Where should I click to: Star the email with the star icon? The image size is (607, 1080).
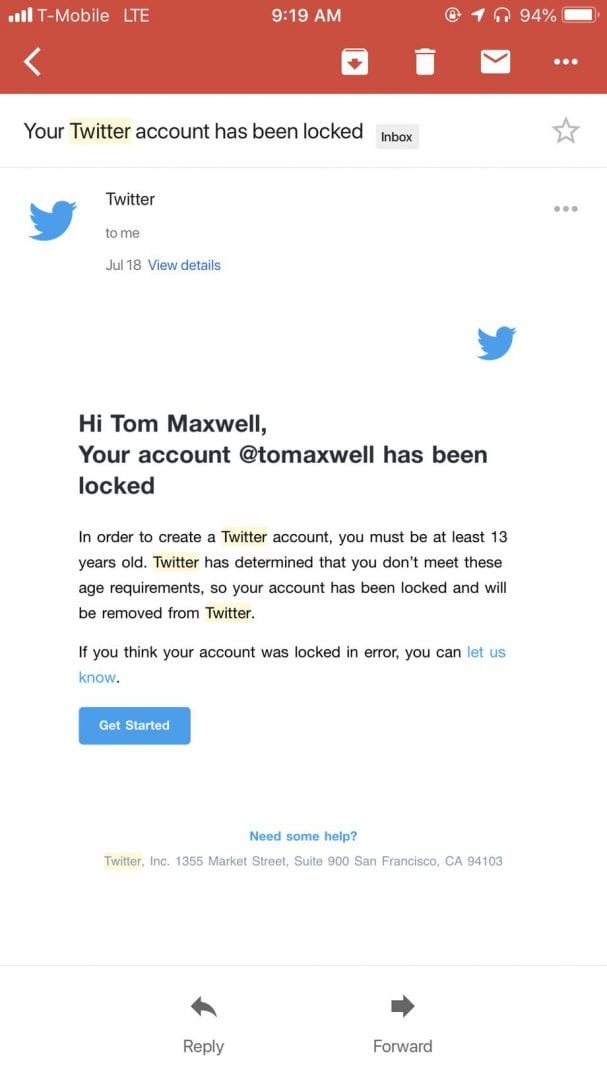566,130
